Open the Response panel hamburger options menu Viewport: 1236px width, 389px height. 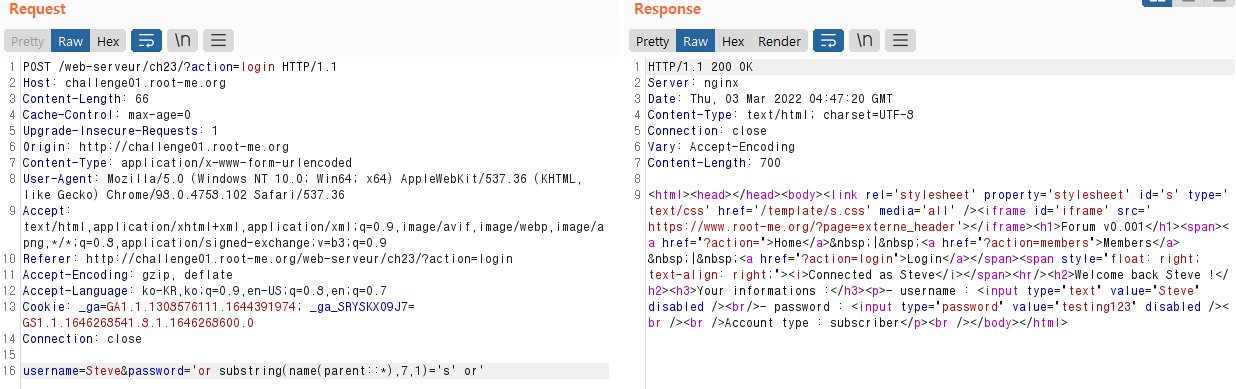click(x=901, y=41)
